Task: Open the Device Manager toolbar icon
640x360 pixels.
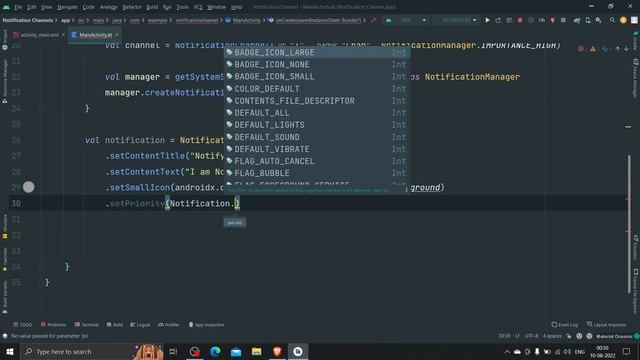Action: (588, 20)
